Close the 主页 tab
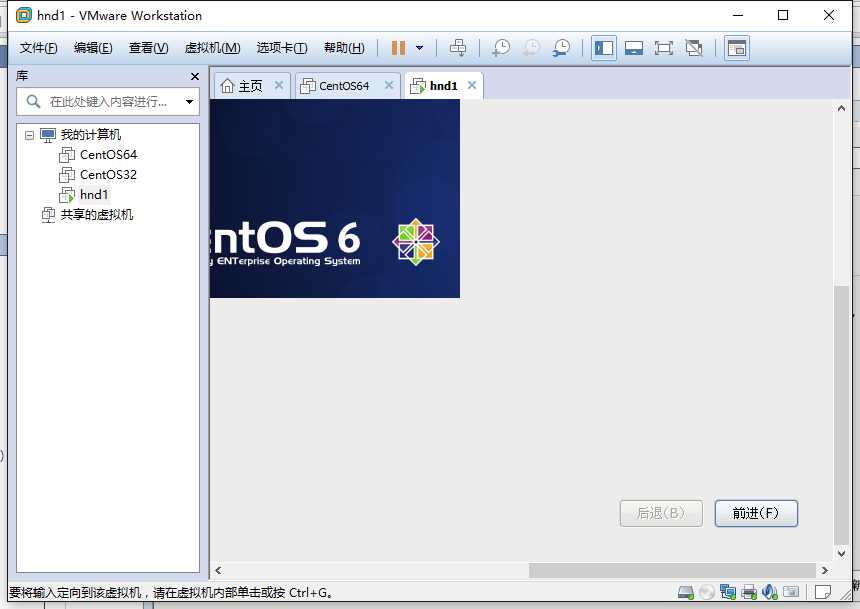Image resolution: width=860 pixels, height=609 pixels. coord(279,85)
